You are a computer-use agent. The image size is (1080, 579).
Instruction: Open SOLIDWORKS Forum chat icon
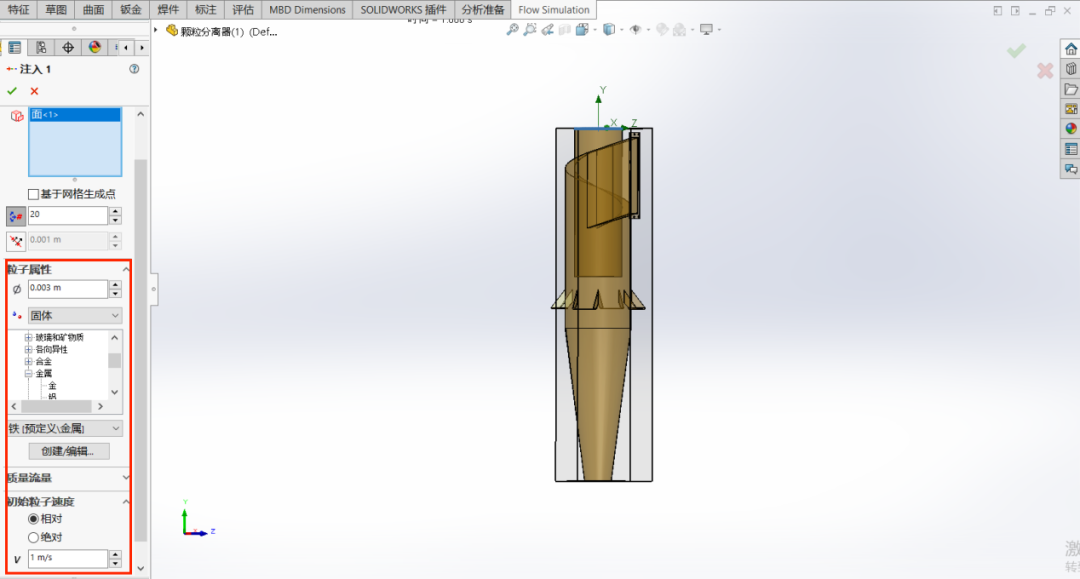[x=1070, y=169]
